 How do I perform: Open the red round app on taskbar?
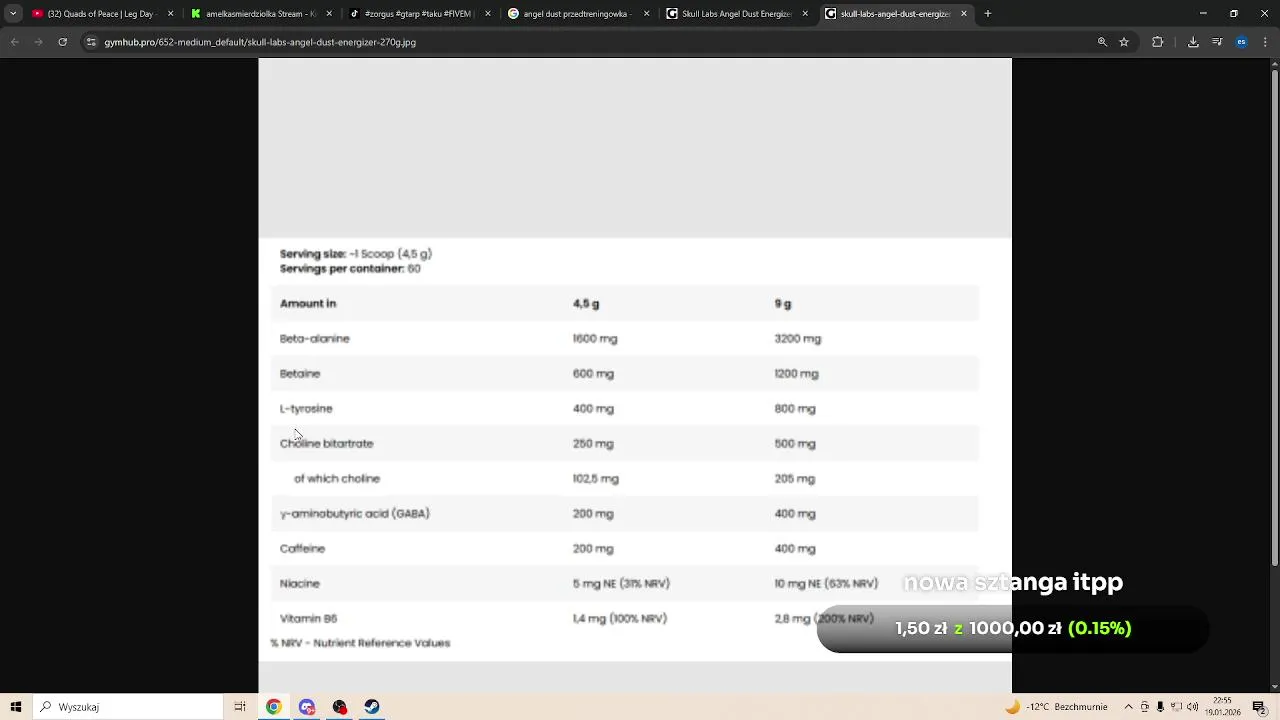340,707
